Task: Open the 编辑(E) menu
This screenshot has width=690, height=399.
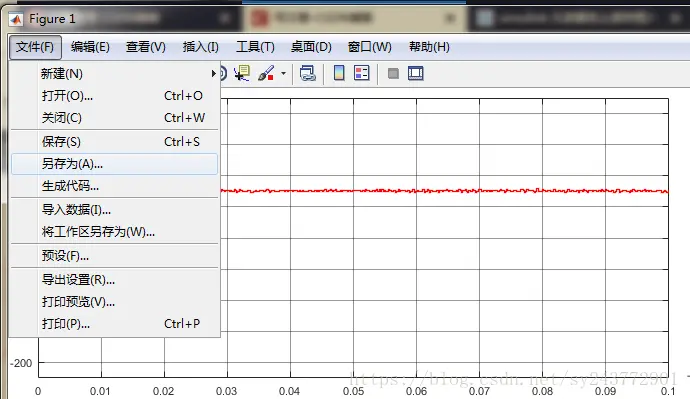Action: [x=90, y=47]
